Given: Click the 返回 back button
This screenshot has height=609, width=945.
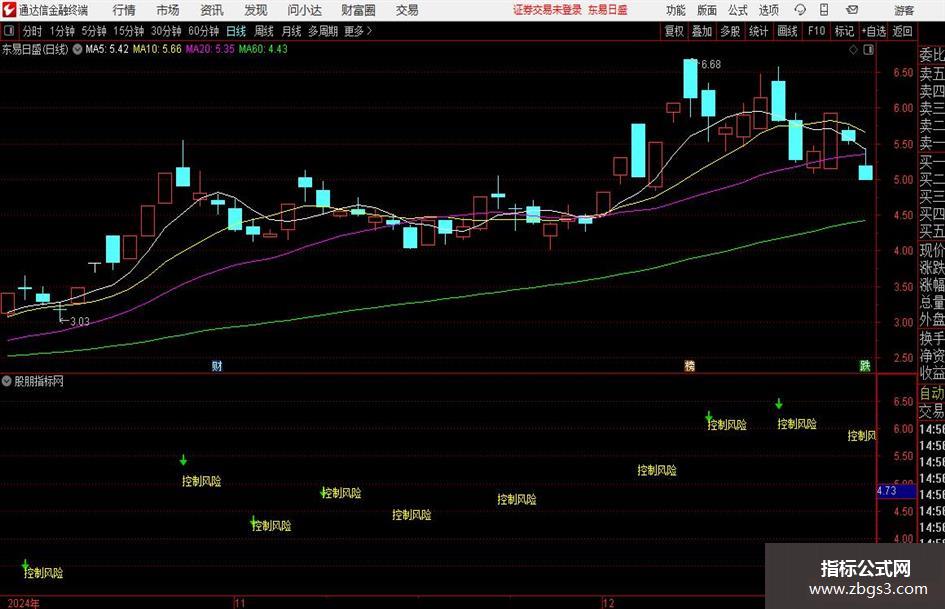Looking at the screenshot, I should tap(902, 31).
